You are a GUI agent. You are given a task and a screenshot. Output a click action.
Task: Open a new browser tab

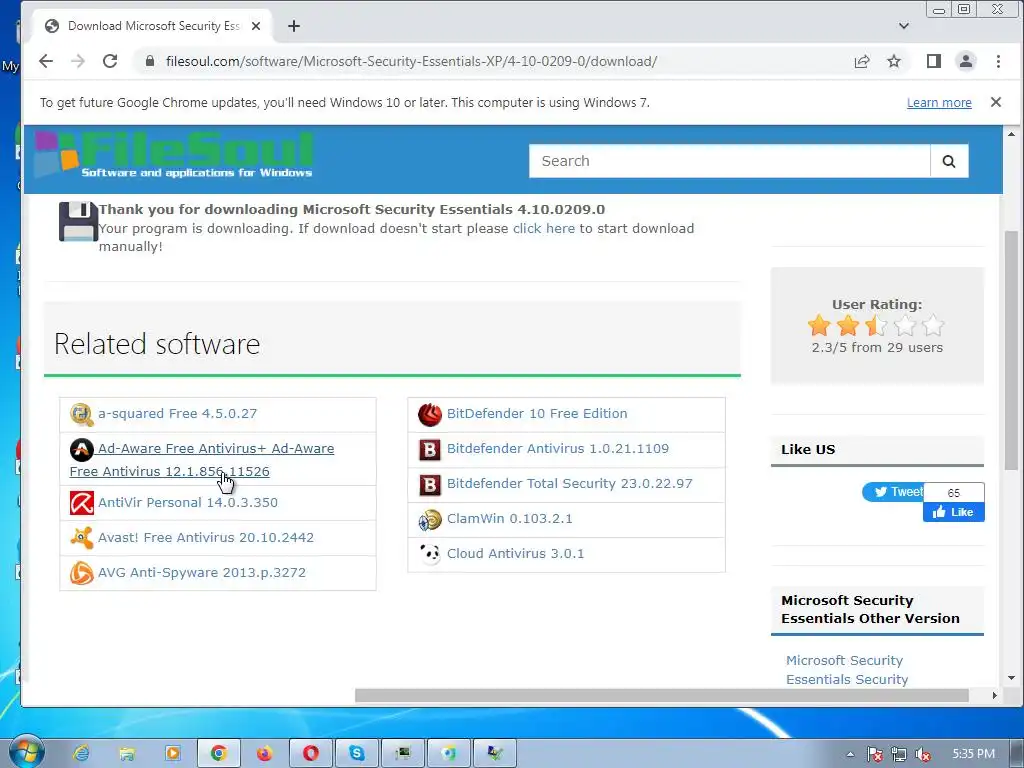click(x=294, y=26)
